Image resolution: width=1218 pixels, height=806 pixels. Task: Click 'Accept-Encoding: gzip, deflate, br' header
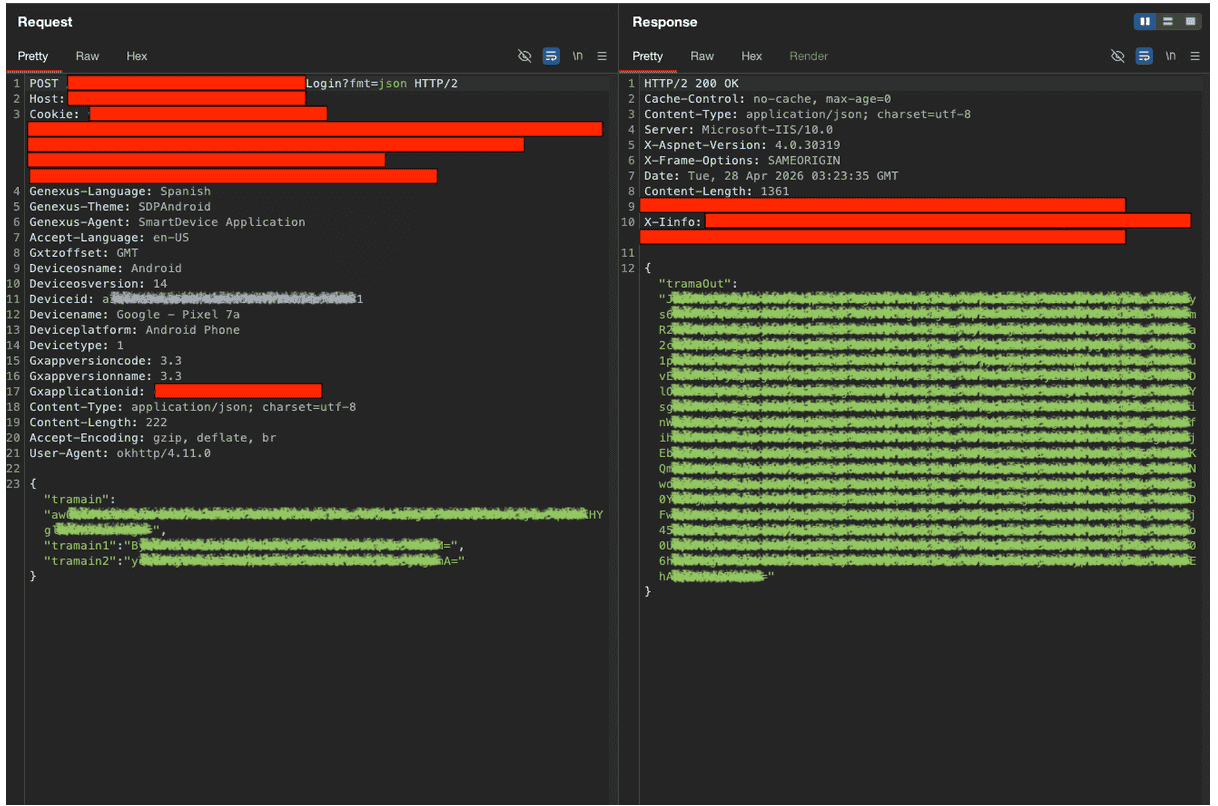(x=152, y=438)
